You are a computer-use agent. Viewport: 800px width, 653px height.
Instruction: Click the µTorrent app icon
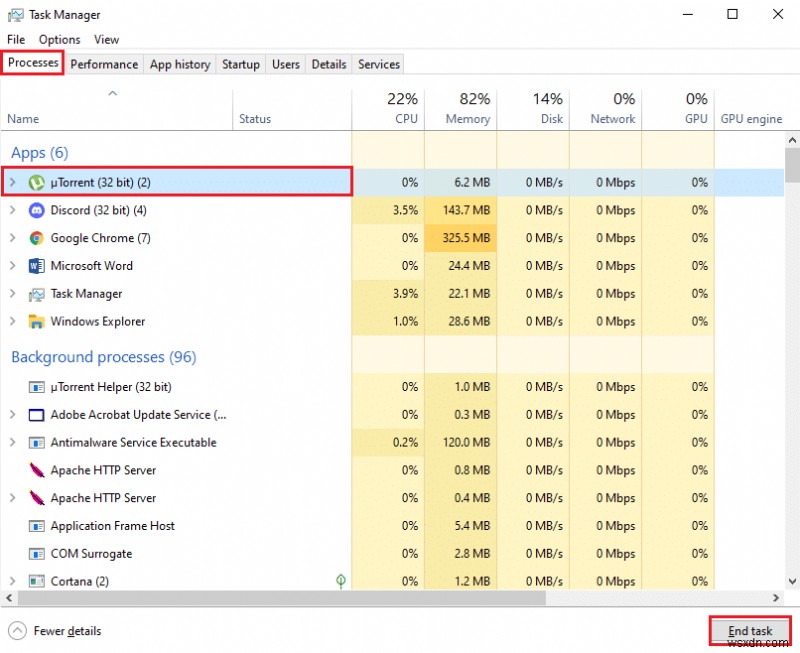point(36,182)
